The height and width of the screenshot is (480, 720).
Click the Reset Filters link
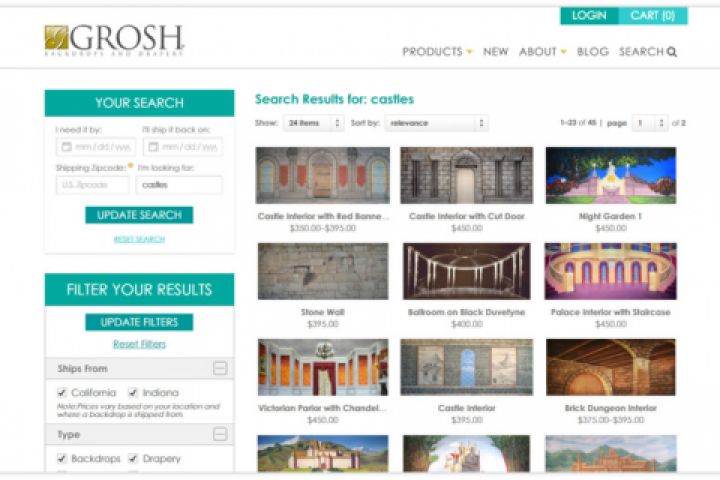139,344
